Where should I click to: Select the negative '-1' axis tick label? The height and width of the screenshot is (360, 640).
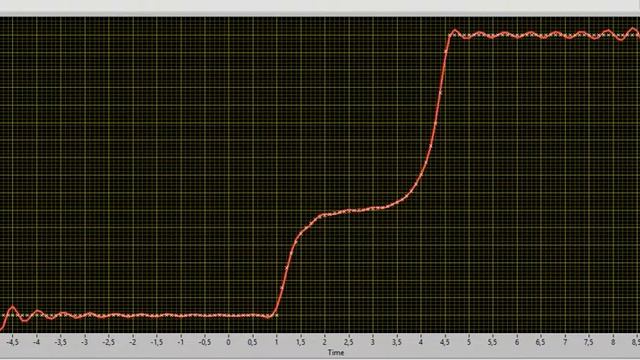(181, 342)
